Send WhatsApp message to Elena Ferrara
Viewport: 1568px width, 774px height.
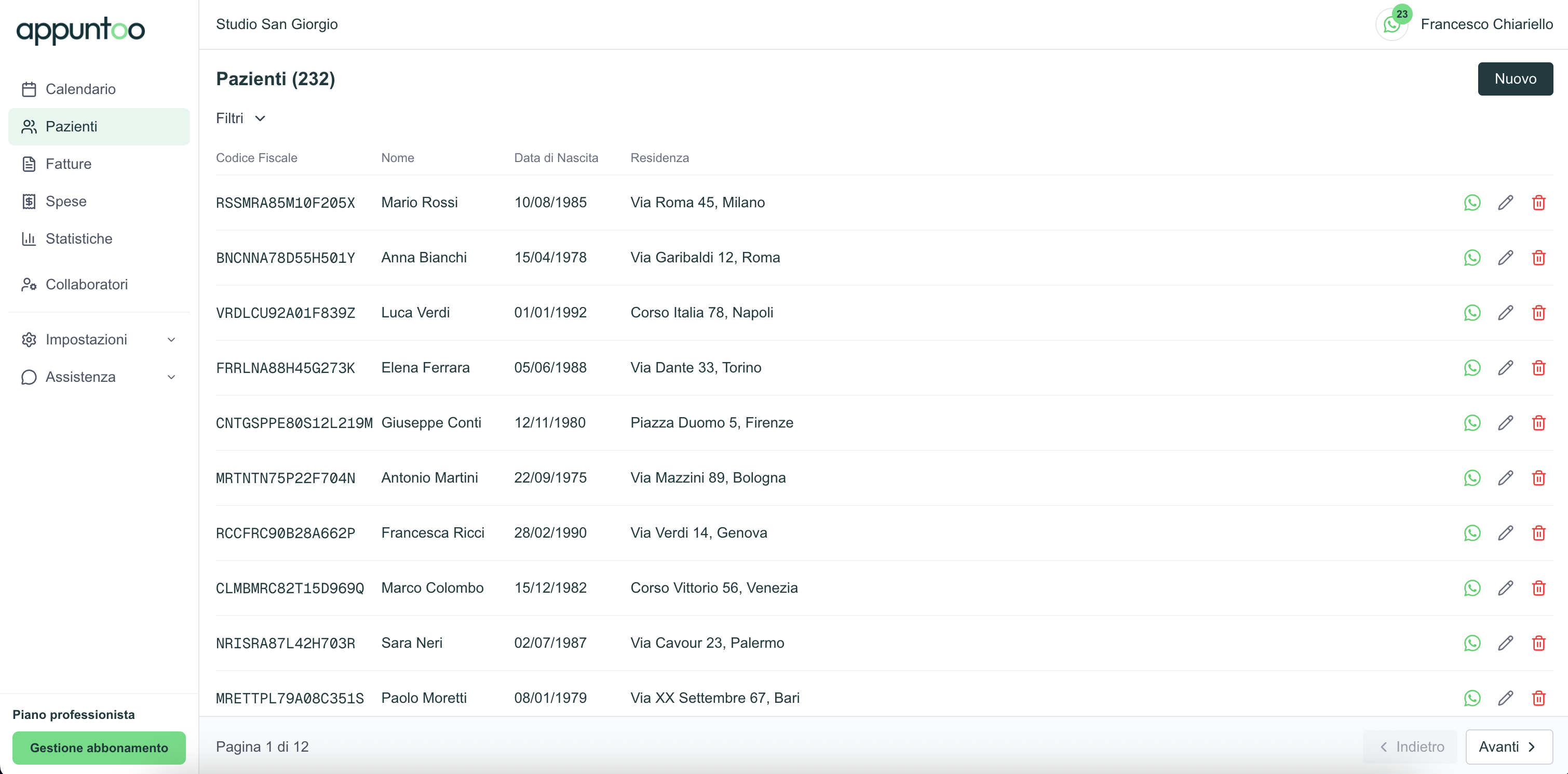pyautogui.click(x=1472, y=368)
